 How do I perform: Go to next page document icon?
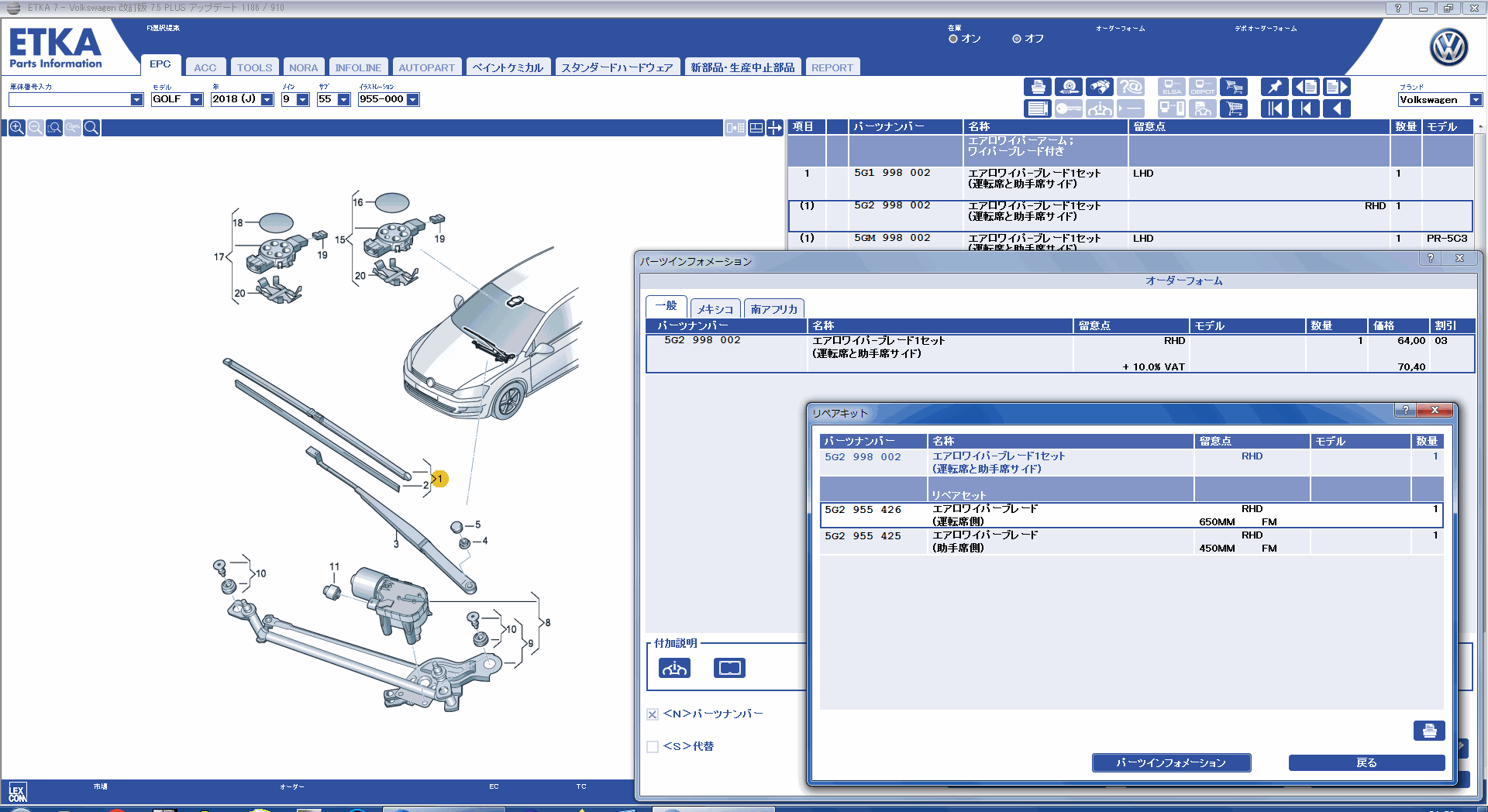click(x=1337, y=87)
